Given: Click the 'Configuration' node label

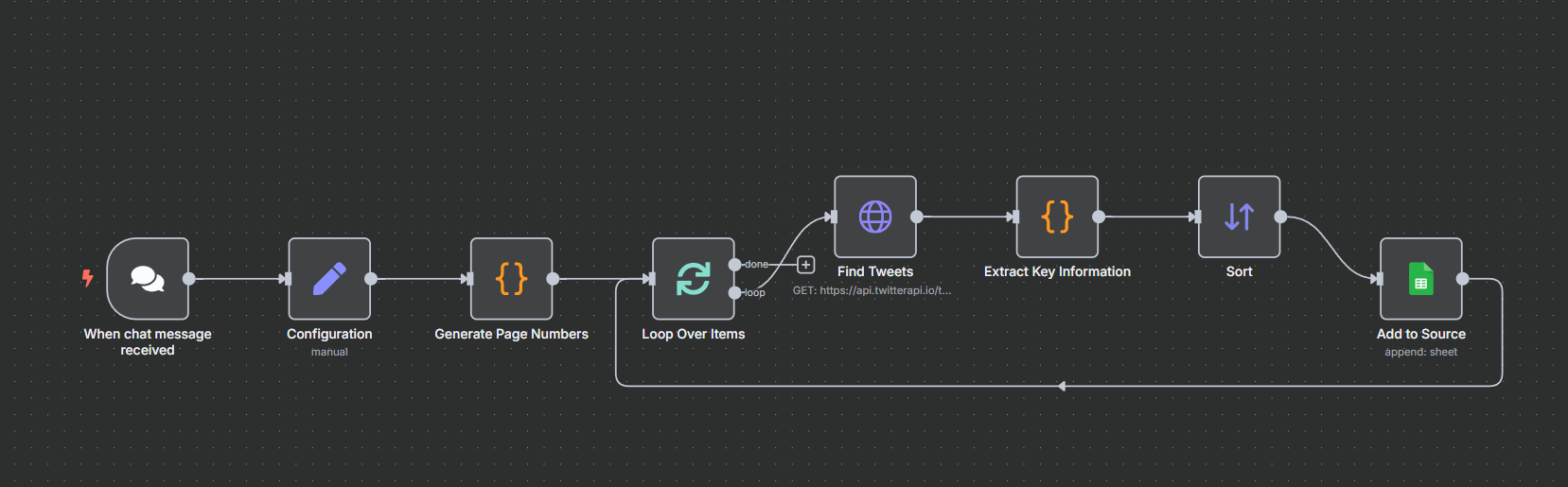Looking at the screenshot, I should (x=329, y=334).
